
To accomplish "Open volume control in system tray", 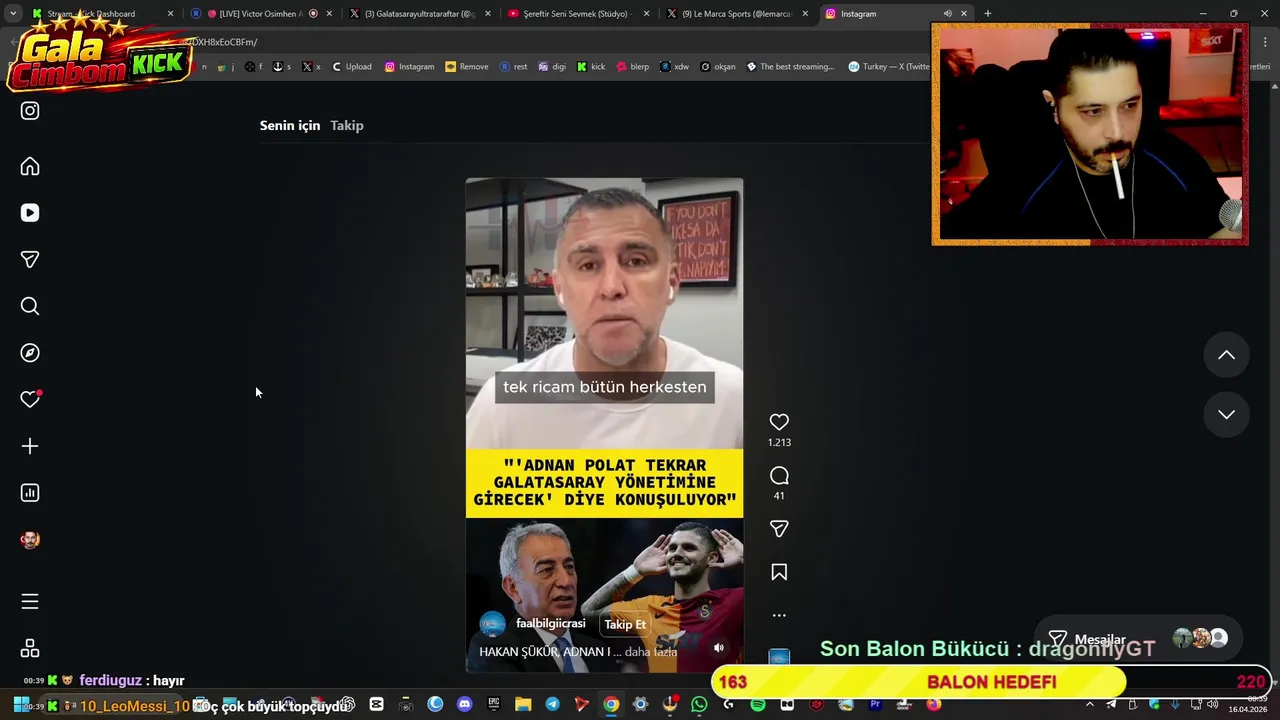I will [x=1213, y=704].
